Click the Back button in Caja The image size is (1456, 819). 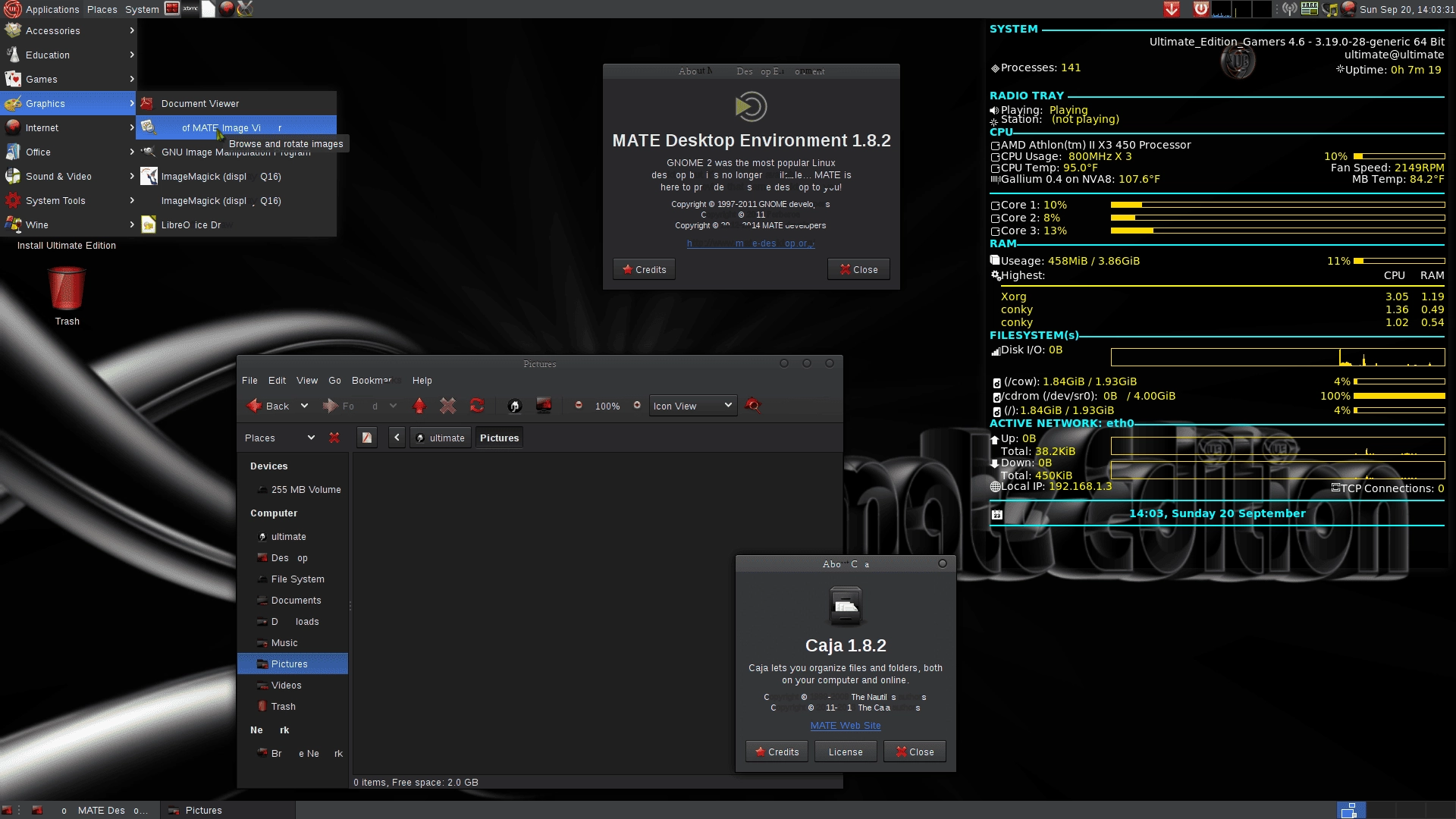[268, 406]
